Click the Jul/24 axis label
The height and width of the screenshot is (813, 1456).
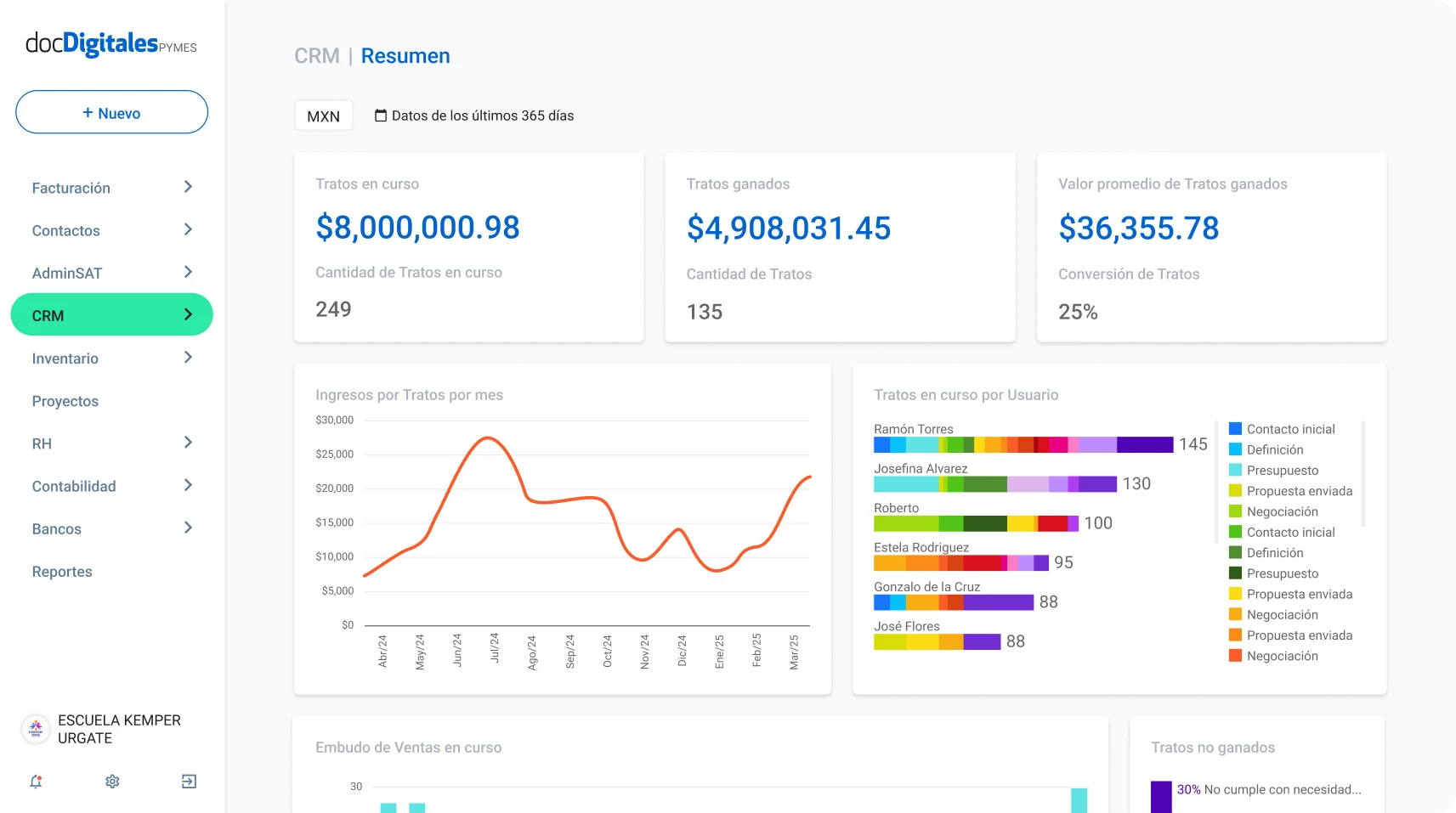(495, 648)
